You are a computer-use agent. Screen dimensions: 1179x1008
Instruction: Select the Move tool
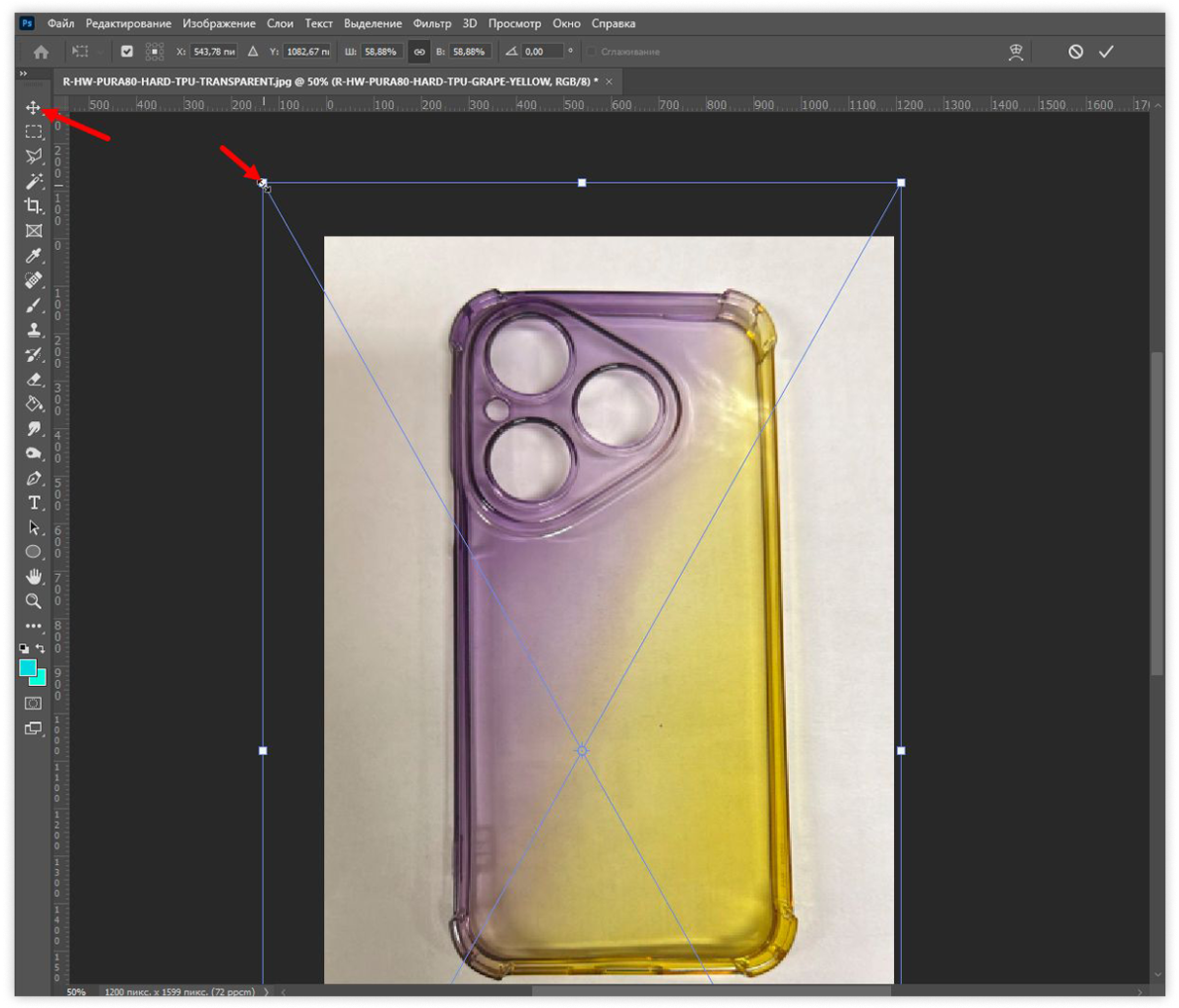33,108
